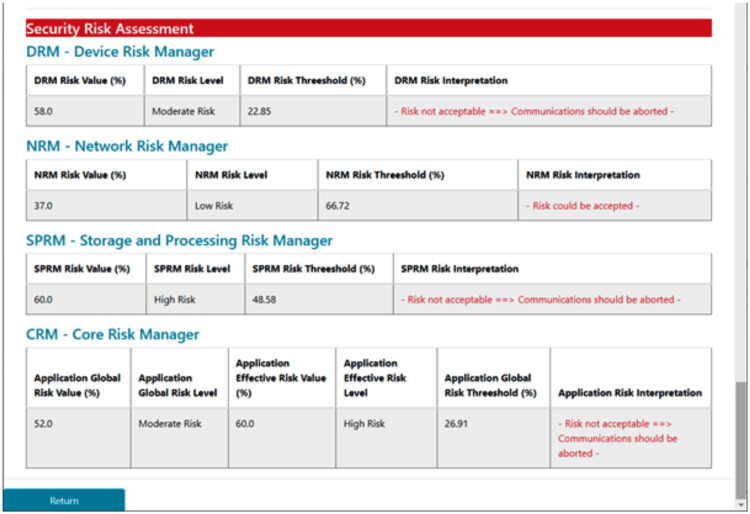The width and height of the screenshot is (750, 514).
Task: Select the Application Global Risk Threshold 26.91 cell
Action: (494, 437)
